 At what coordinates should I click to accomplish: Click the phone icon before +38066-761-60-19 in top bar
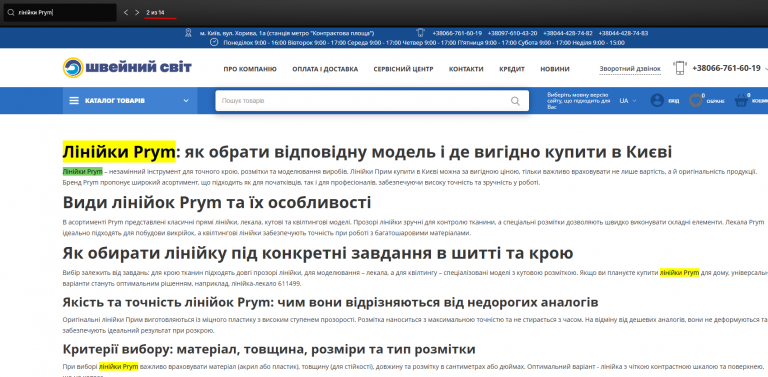click(x=420, y=33)
